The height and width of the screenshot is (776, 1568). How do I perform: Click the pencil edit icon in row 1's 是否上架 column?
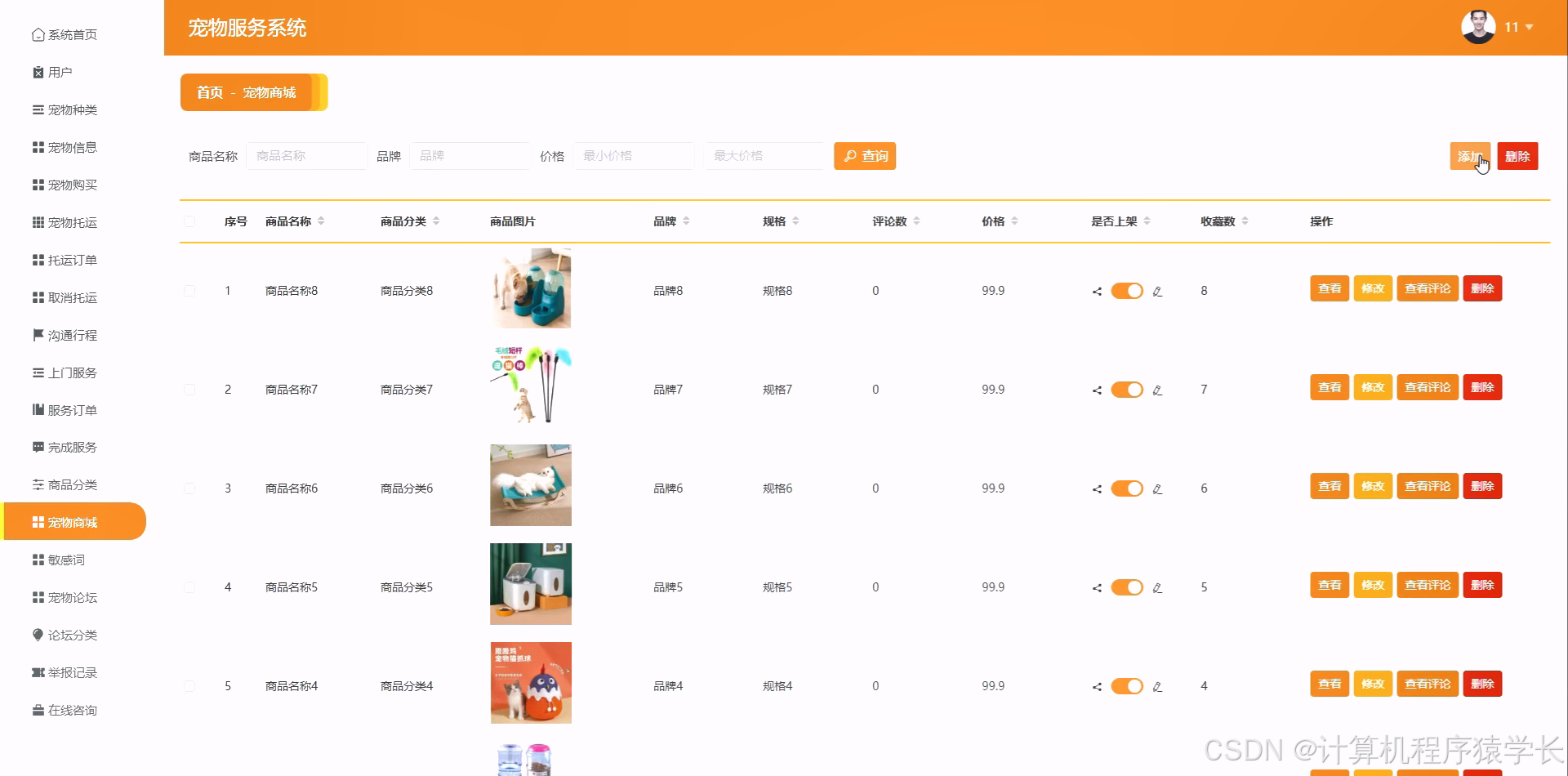[1157, 291]
